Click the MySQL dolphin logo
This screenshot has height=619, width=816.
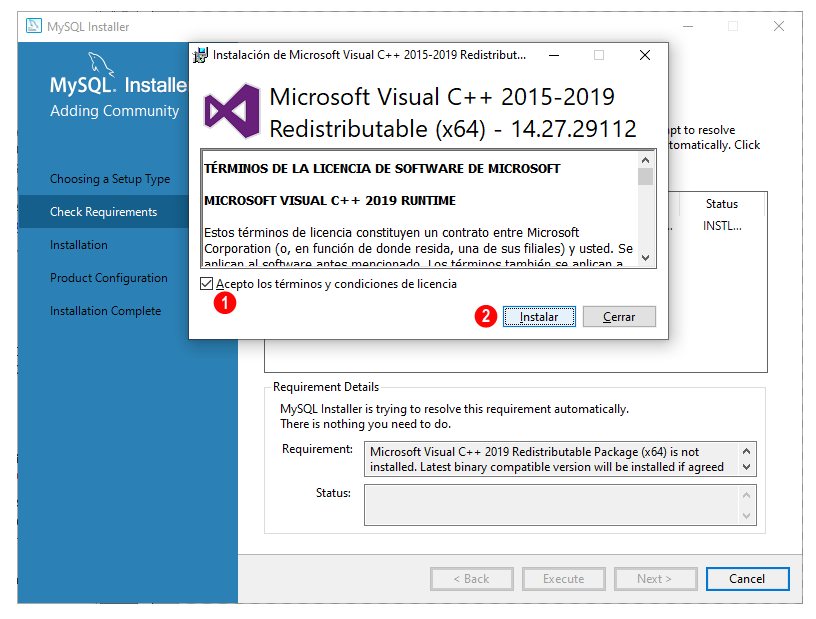[x=100, y=64]
